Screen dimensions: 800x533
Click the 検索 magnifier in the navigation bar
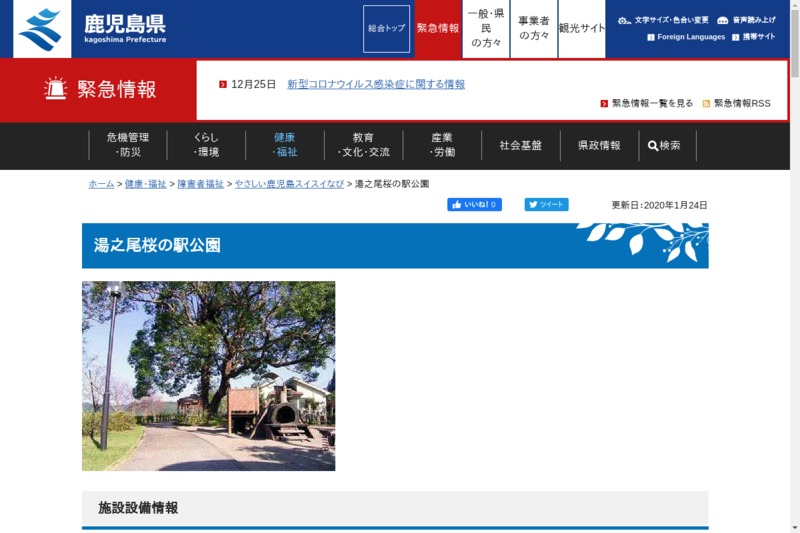click(653, 146)
